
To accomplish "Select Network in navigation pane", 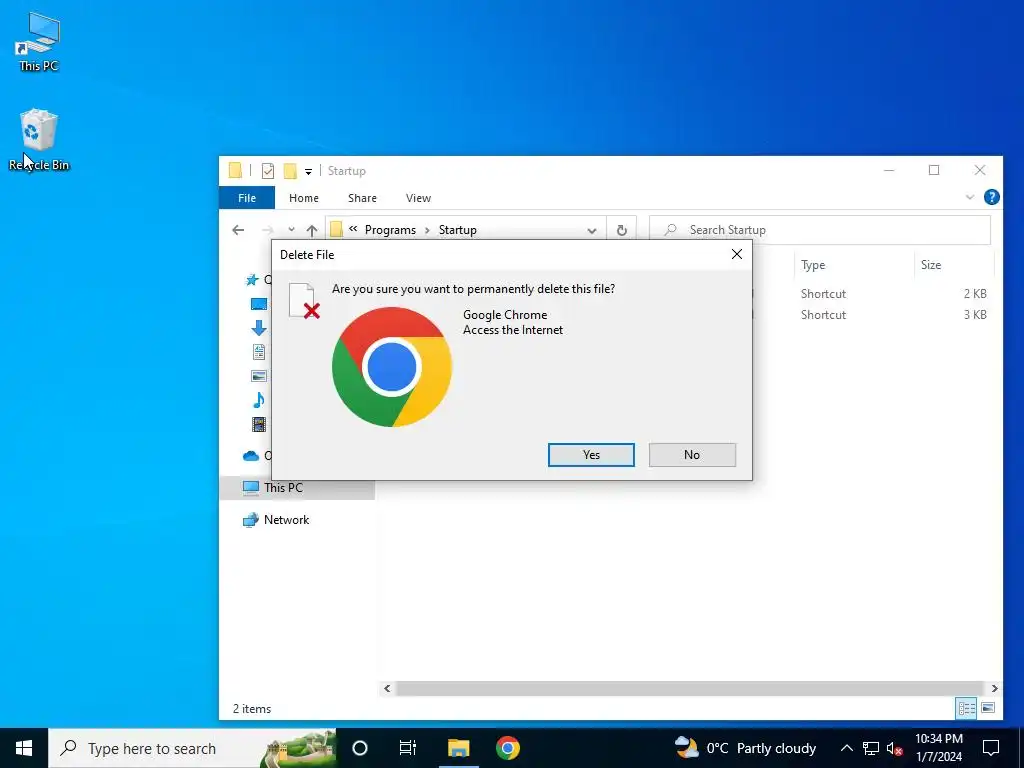I will click(286, 520).
